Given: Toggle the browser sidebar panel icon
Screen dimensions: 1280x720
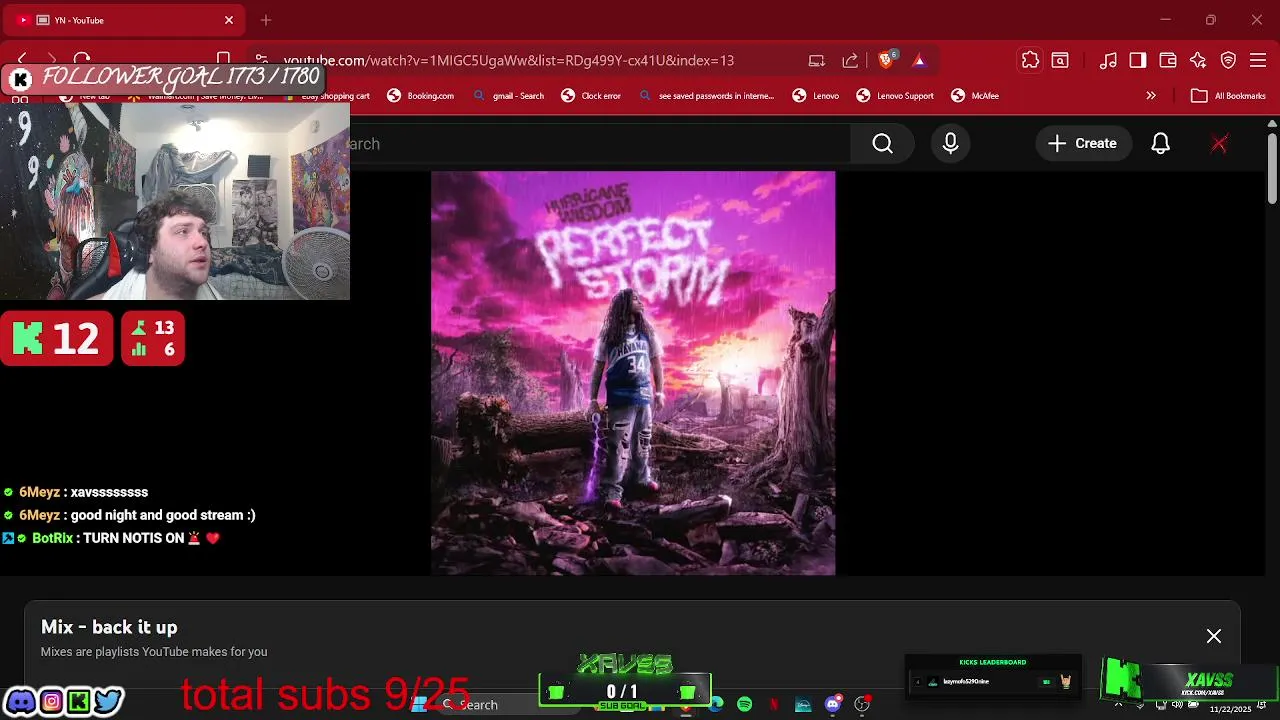Looking at the screenshot, I should (1138, 60).
